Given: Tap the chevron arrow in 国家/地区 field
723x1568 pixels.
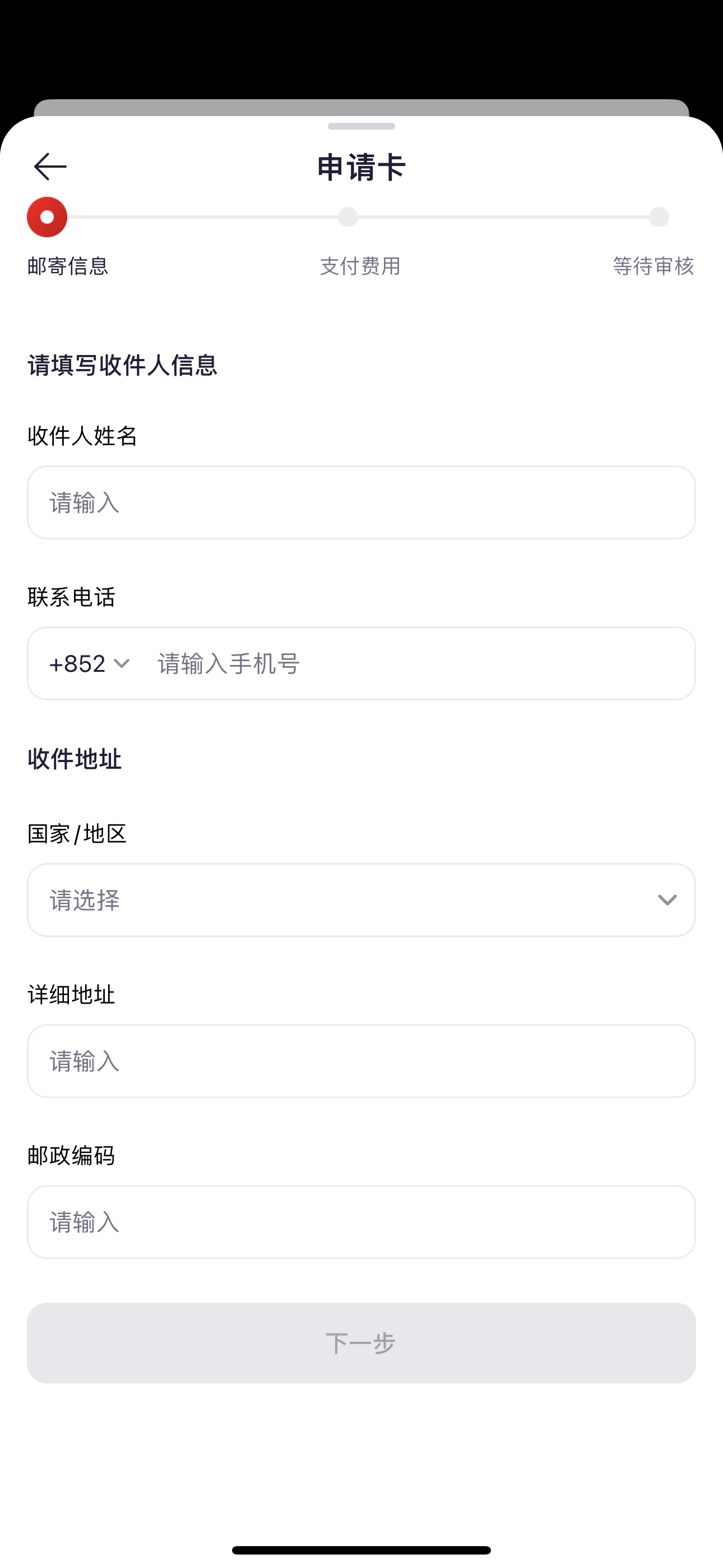Looking at the screenshot, I should pos(667,900).
